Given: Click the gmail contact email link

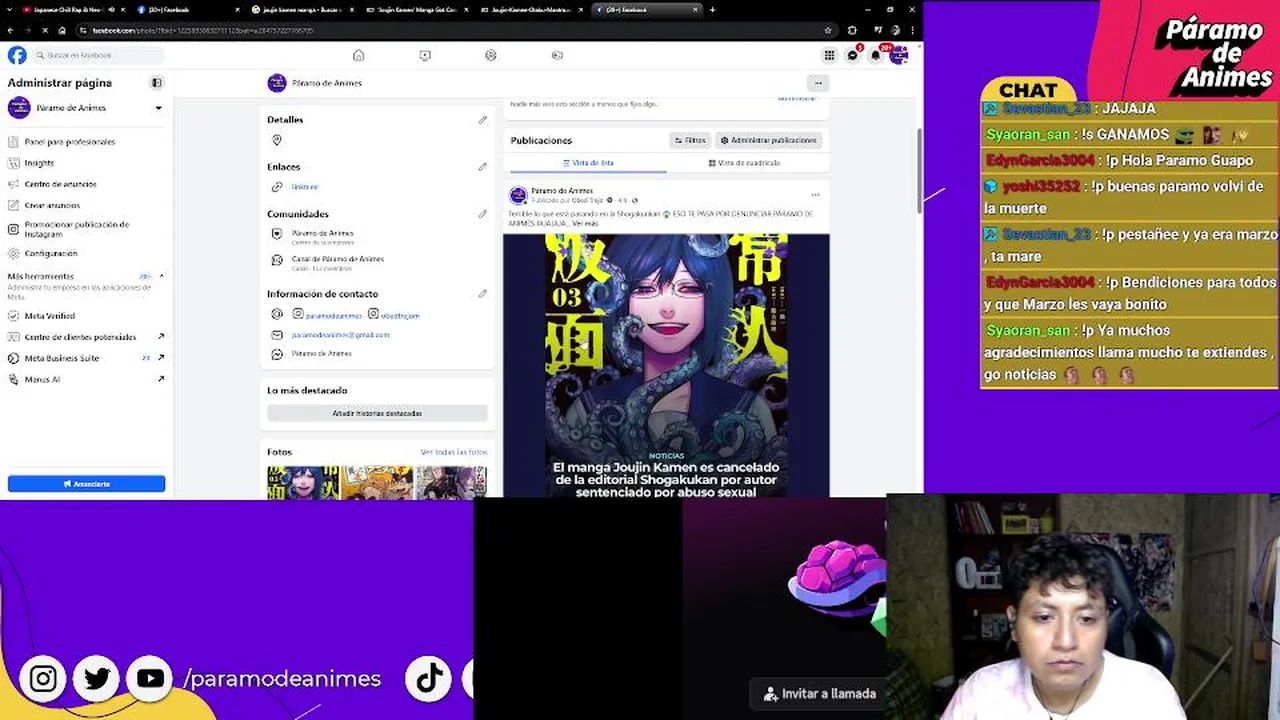Looking at the screenshot, I should pyautogui.click(x=340, y=335).
